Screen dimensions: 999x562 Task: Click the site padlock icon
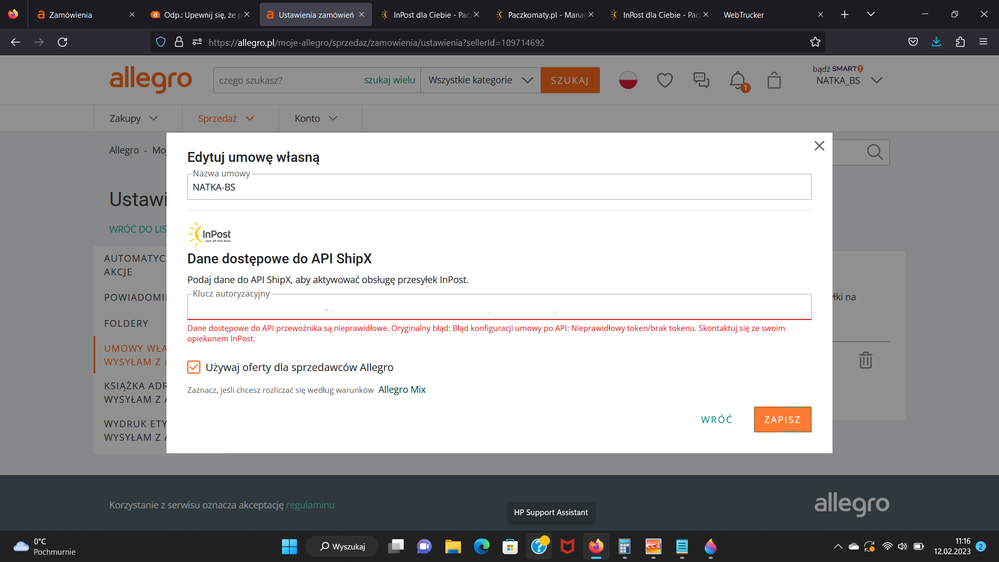[179, 42]
